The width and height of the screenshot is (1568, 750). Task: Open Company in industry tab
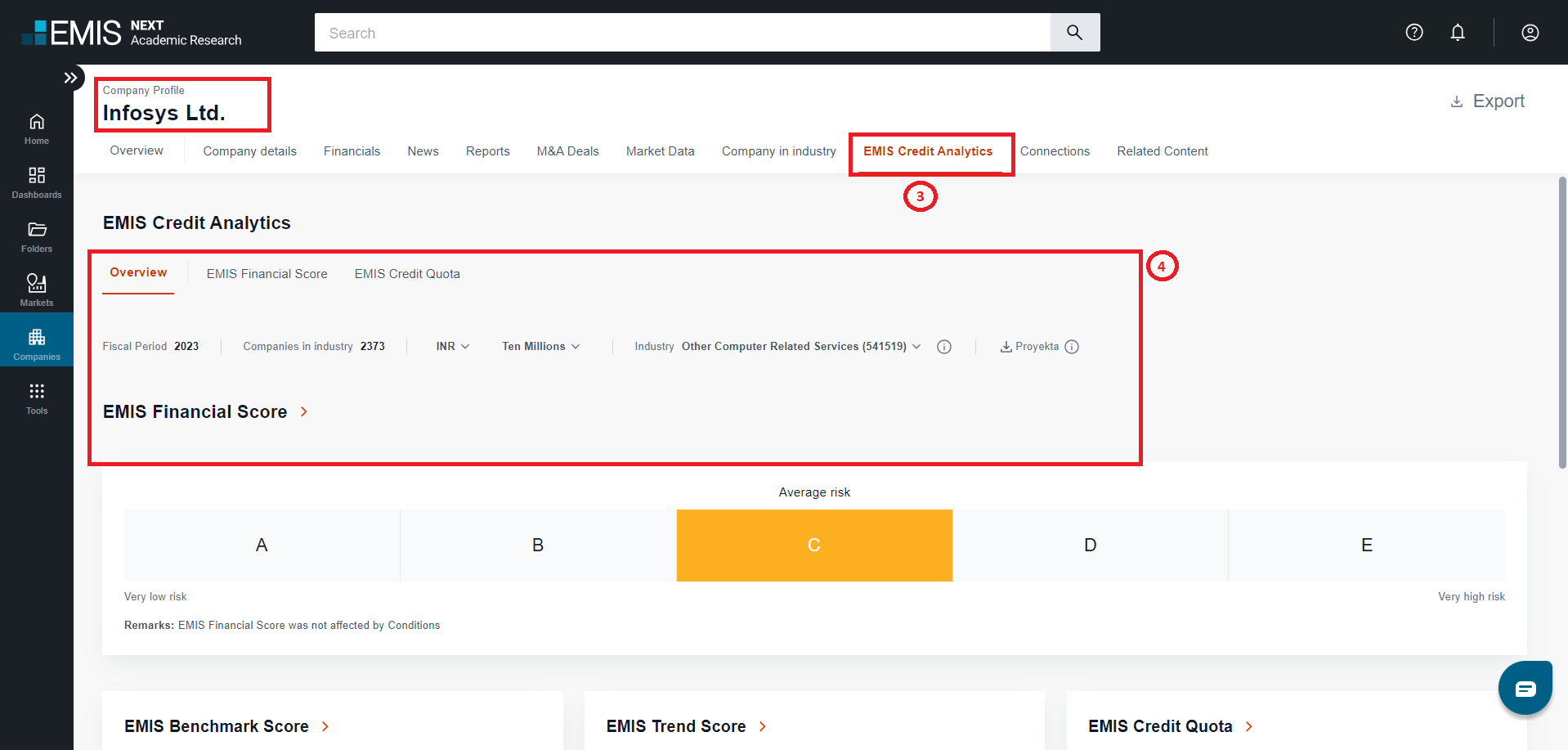(x=779, y=151)
